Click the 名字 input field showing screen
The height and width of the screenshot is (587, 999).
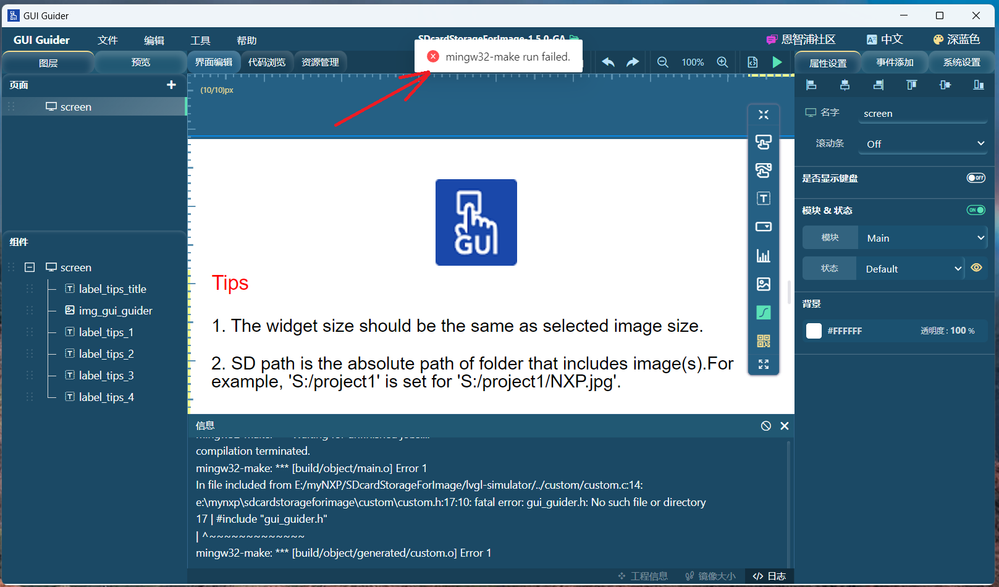coord(923,113)
